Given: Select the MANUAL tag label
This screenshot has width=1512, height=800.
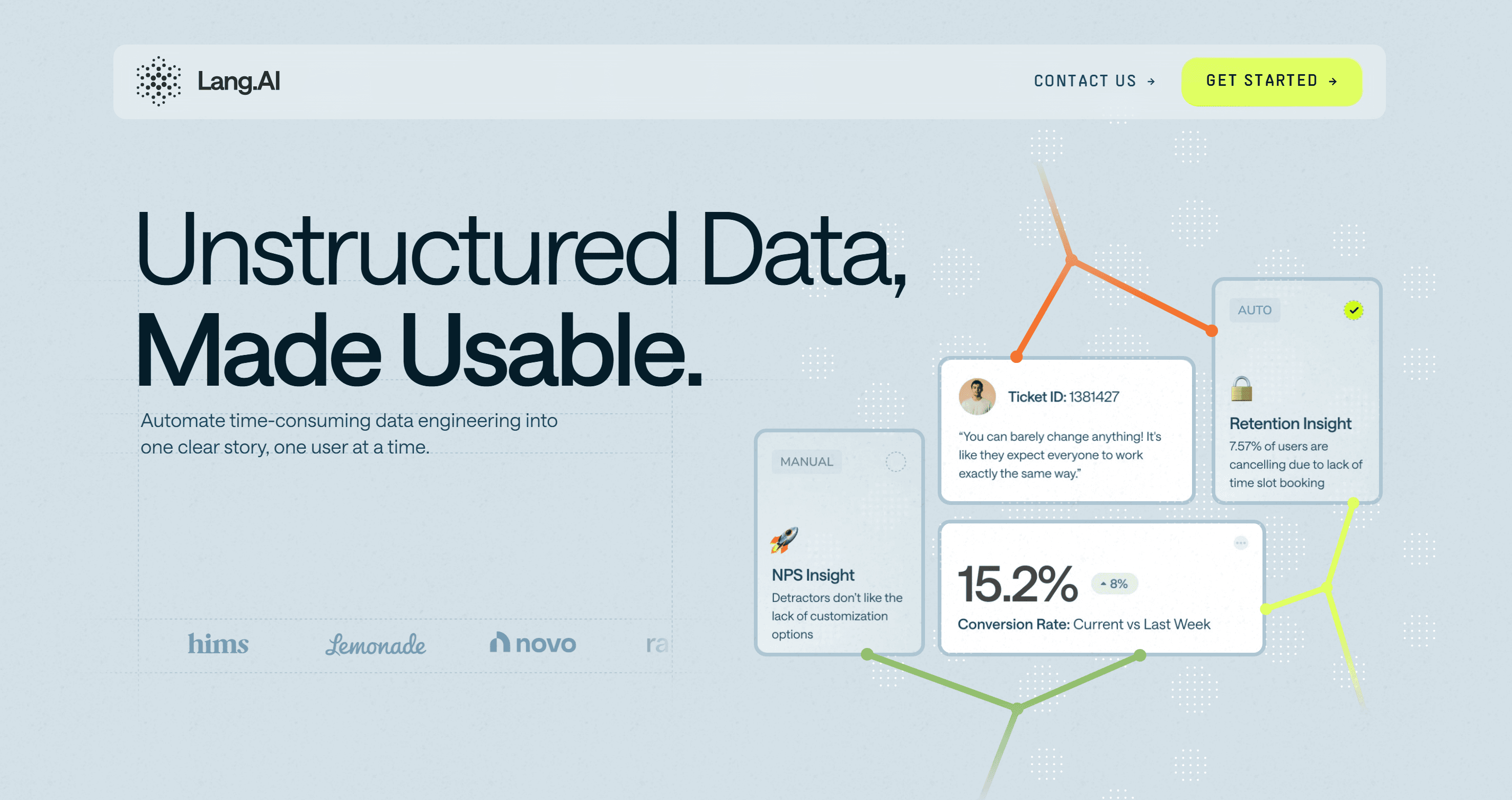Looking at the screenshot, I should pyautogui.click(x=806, y=461).
